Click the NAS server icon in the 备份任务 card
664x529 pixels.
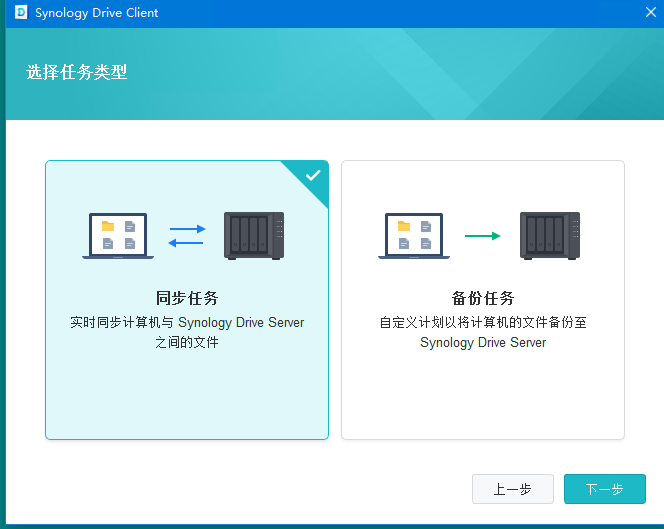tap(550, 236)
